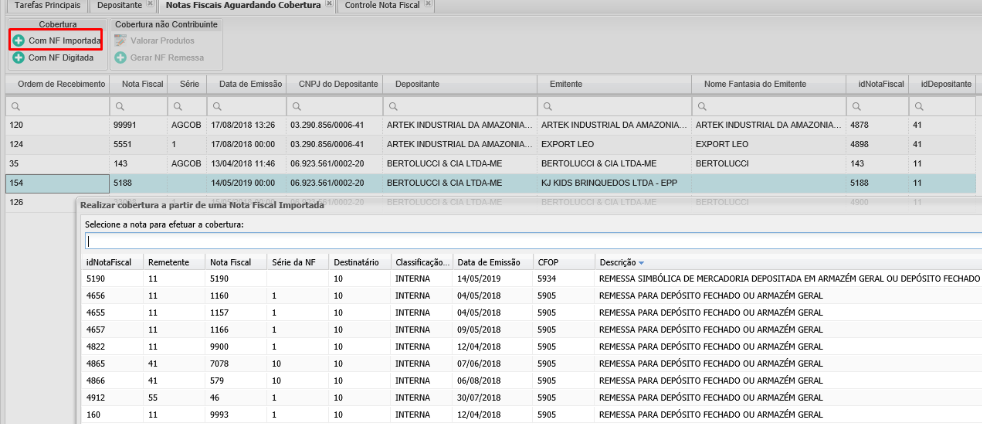Viewport: 982px width, 424px height.
Task: Click the search icon in Nome Fantasia do Emitente filter
Action: (701, 106)
